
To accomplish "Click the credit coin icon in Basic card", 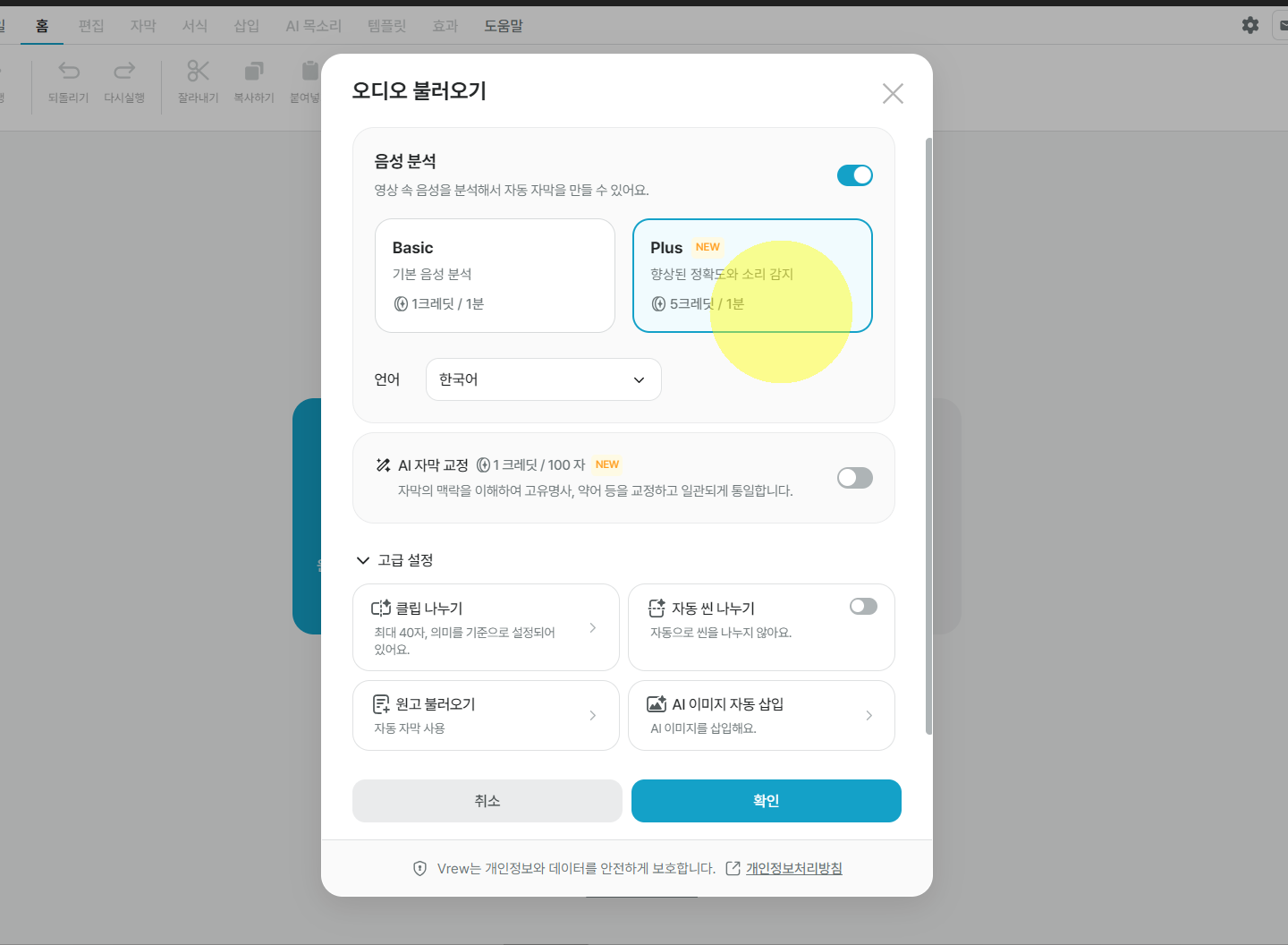I will (401, 304).
